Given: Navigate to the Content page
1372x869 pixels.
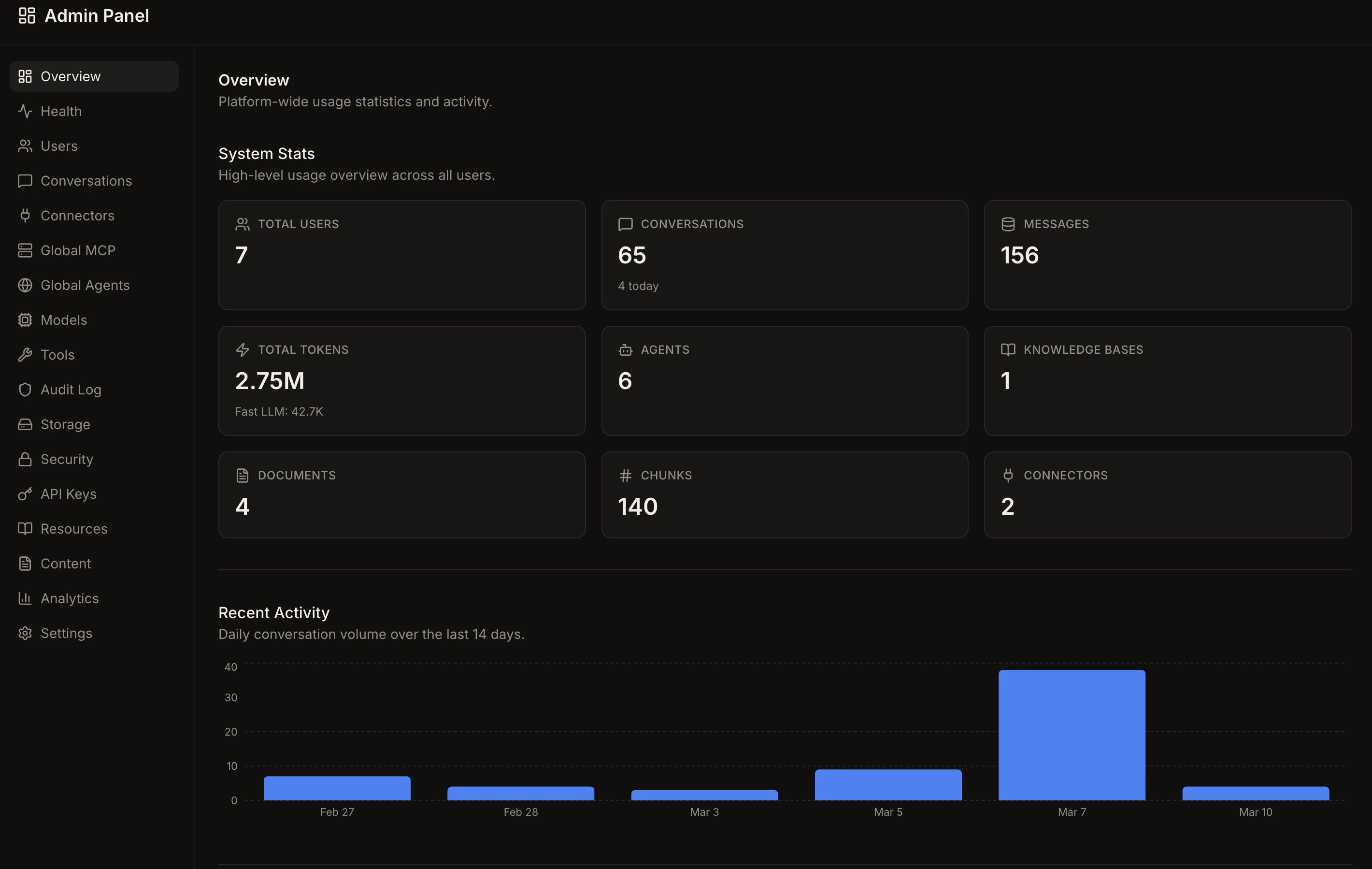Looking at the screenshot, I should [66, 563].
